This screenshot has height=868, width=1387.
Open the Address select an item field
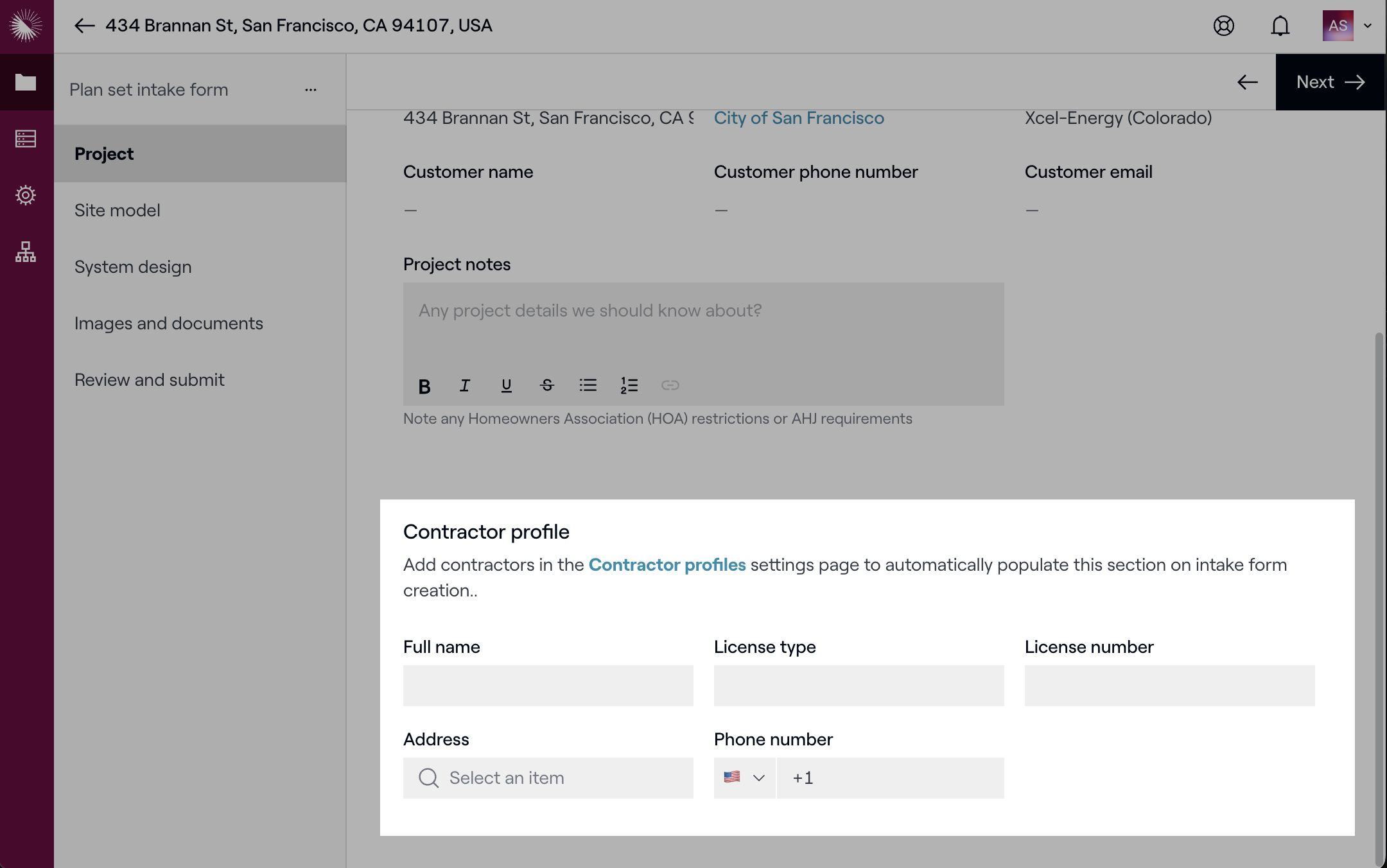(548, 778)
